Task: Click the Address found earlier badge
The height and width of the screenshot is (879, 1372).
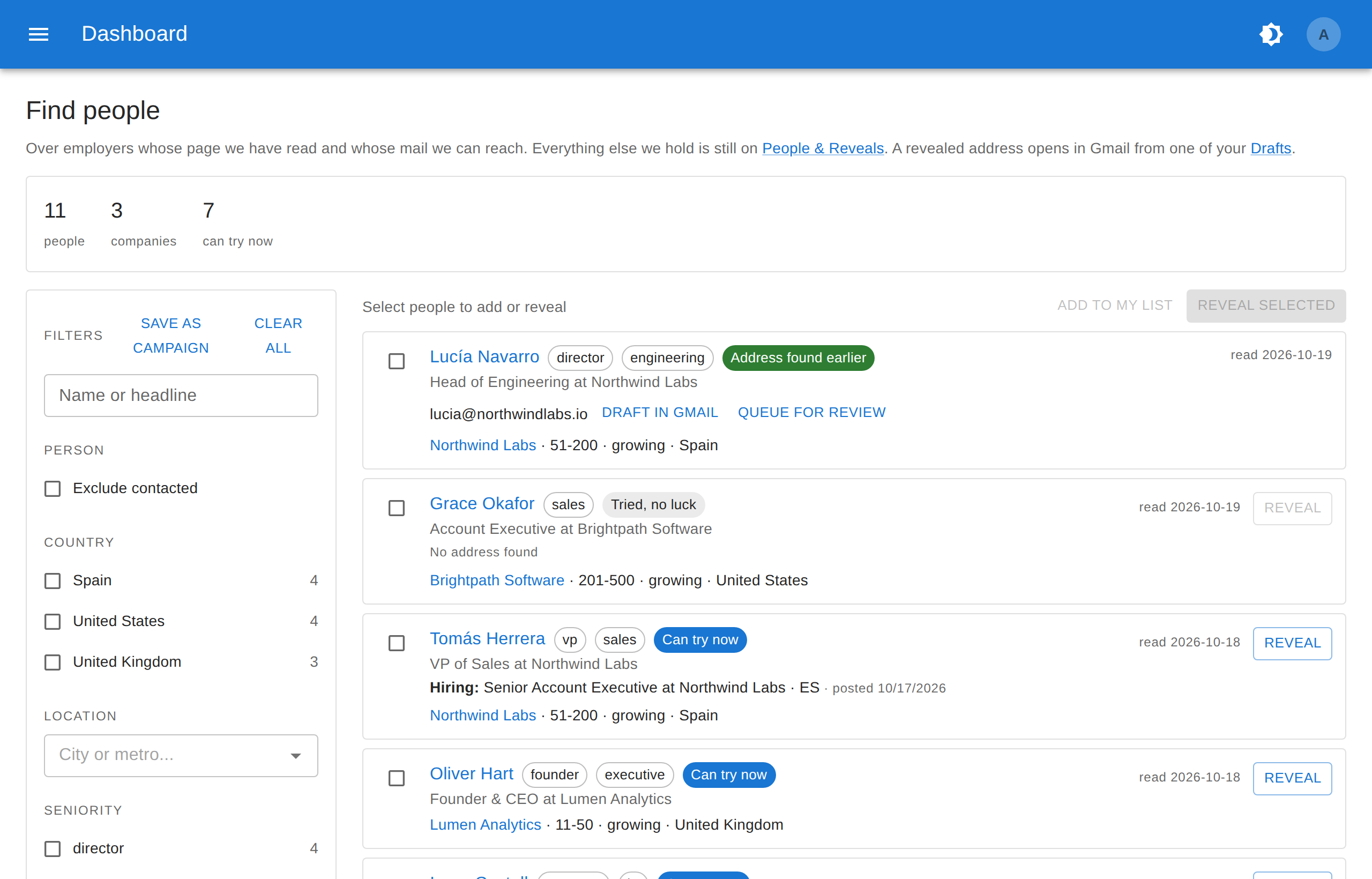Action: point(798,358)
